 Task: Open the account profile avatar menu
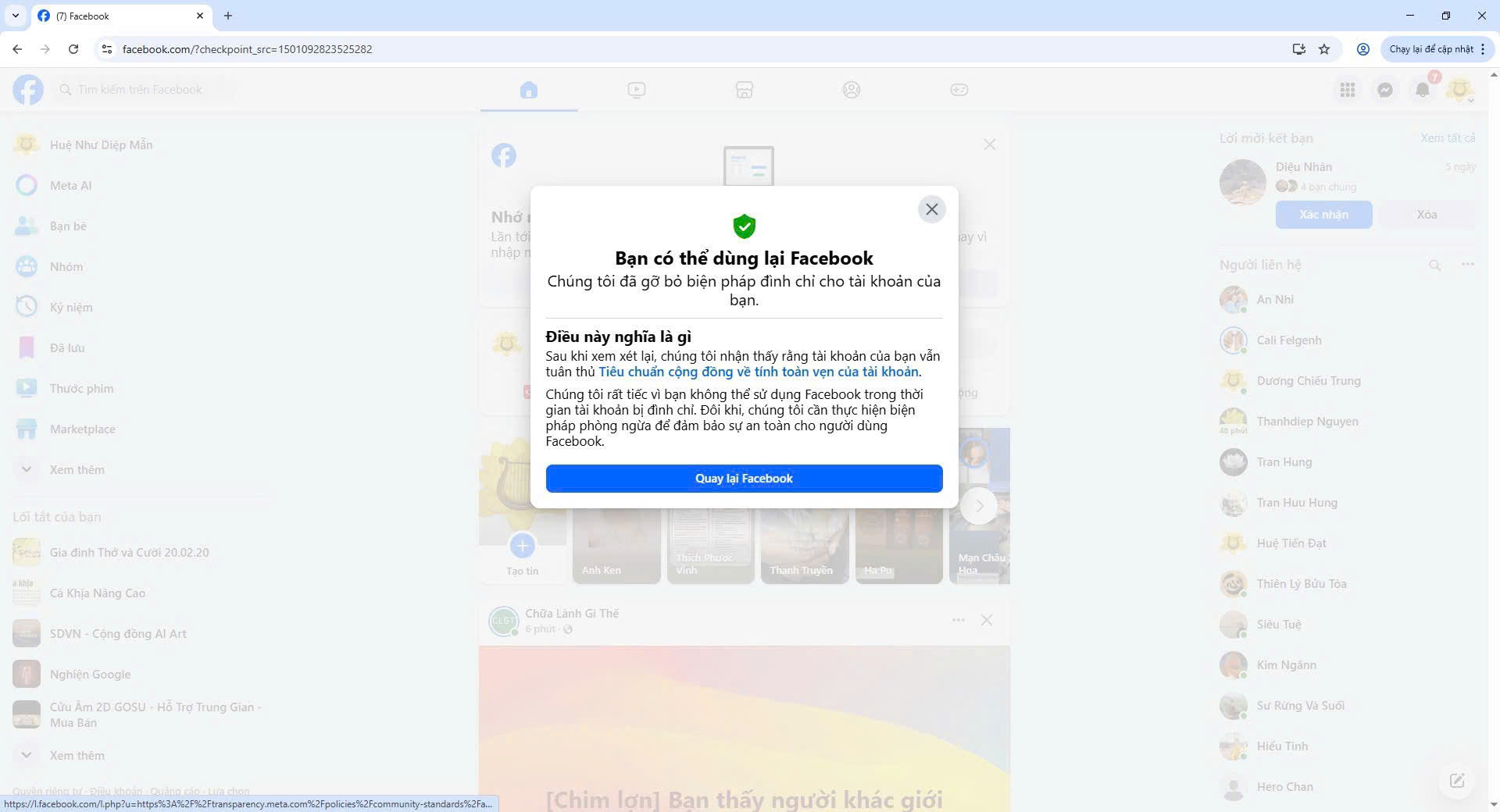(x=1459, y=90)
